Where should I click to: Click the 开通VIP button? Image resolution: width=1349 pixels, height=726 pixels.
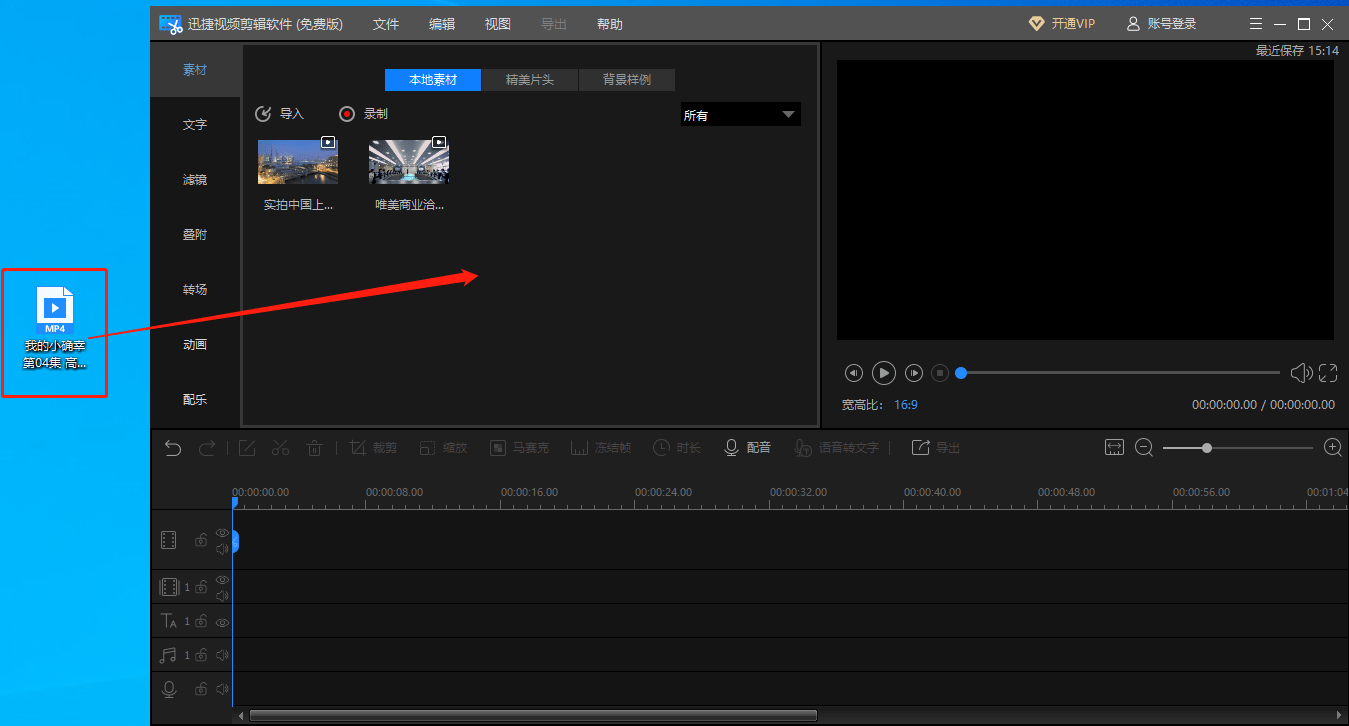click(1062, 24)
